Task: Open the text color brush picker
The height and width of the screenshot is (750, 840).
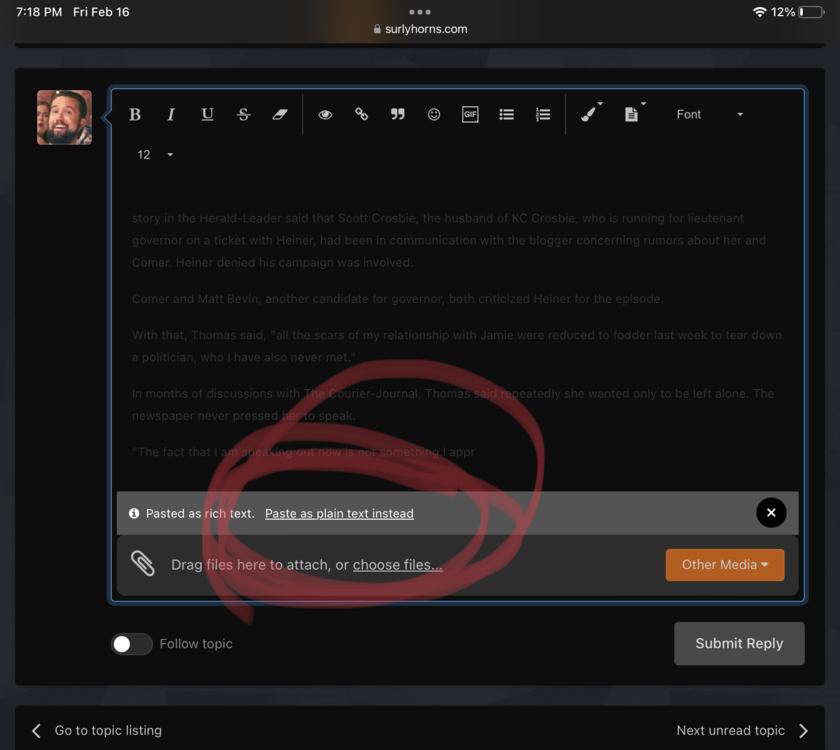Action: click(591, 114)
